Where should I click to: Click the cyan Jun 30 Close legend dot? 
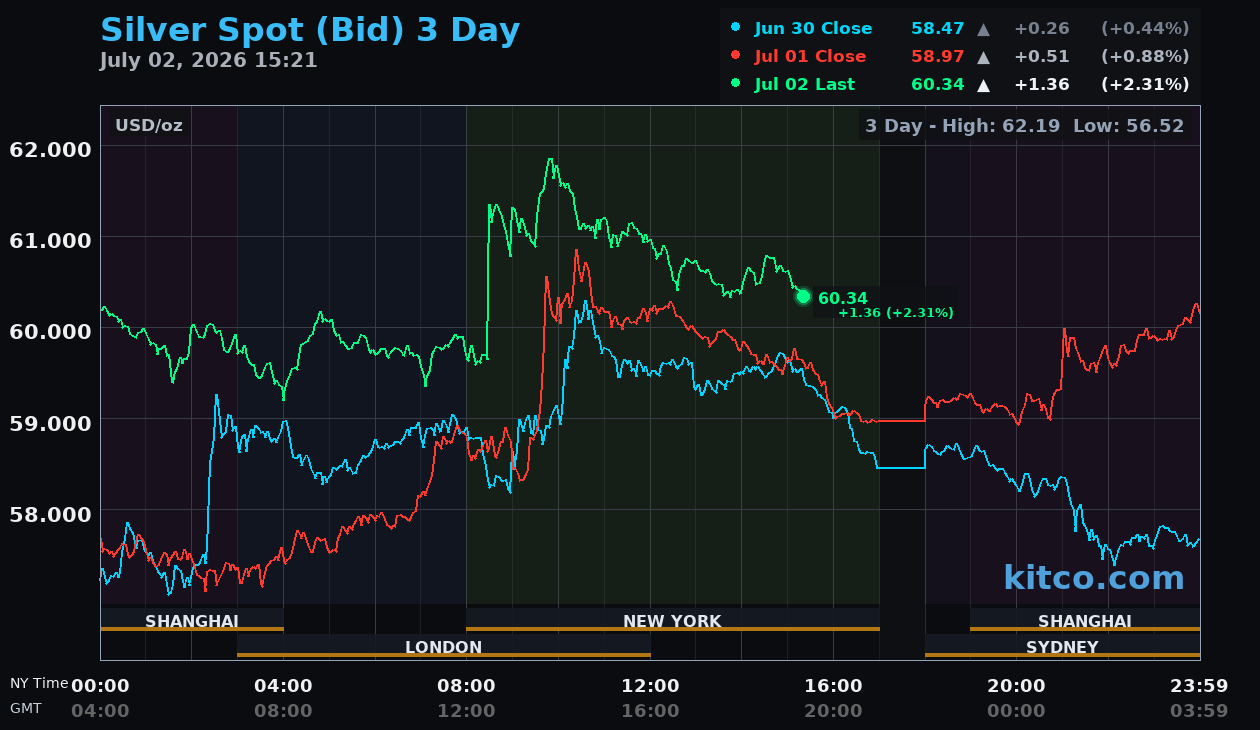click(736, 27)
